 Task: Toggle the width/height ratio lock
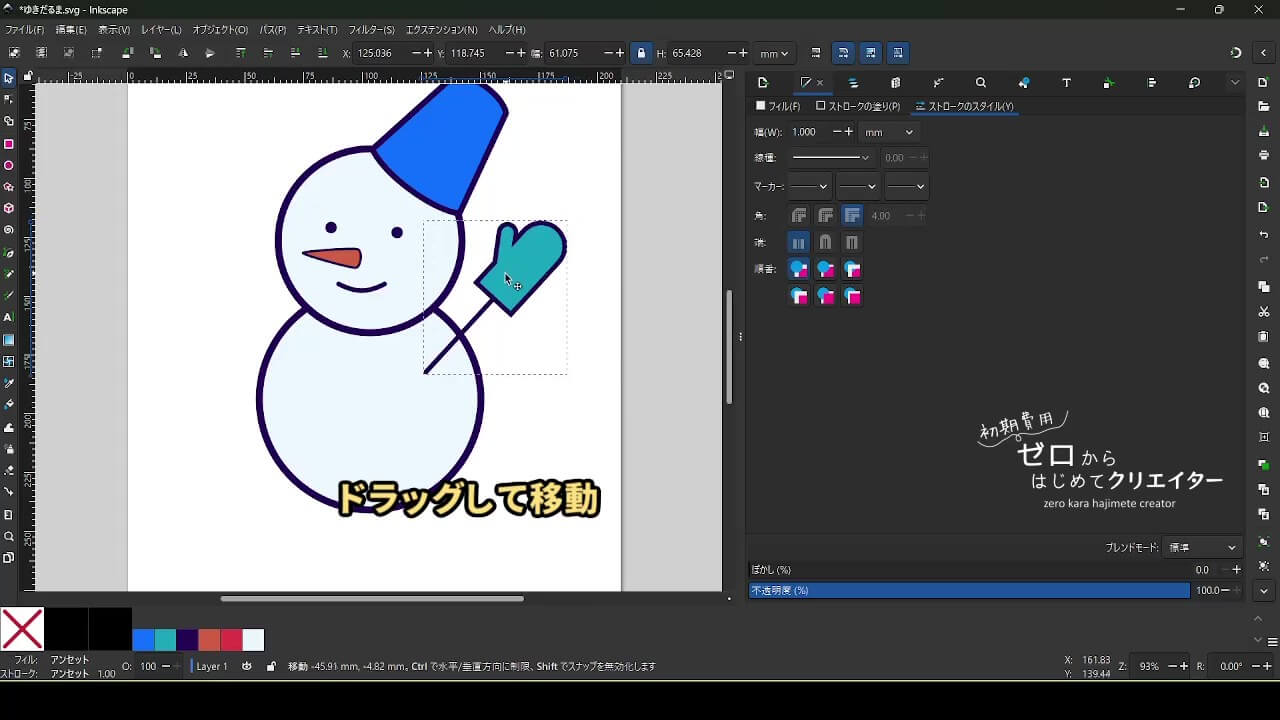point(641,53)
